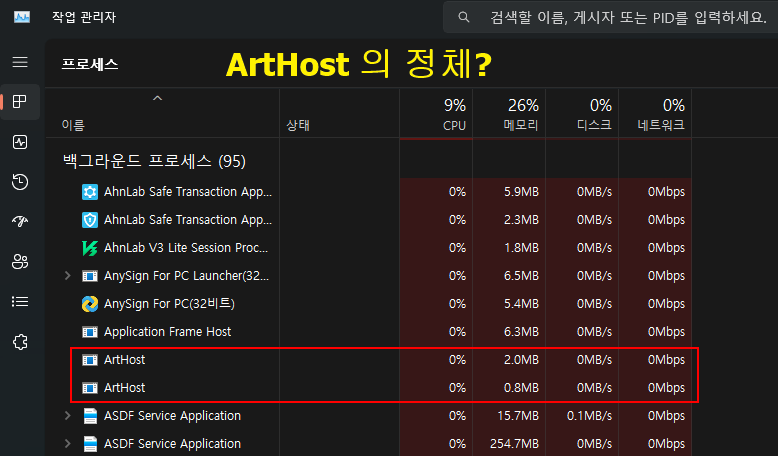
Task: Select the AhnLab V3 Lite Session Proc row
Action: click(x=369, y=248)
